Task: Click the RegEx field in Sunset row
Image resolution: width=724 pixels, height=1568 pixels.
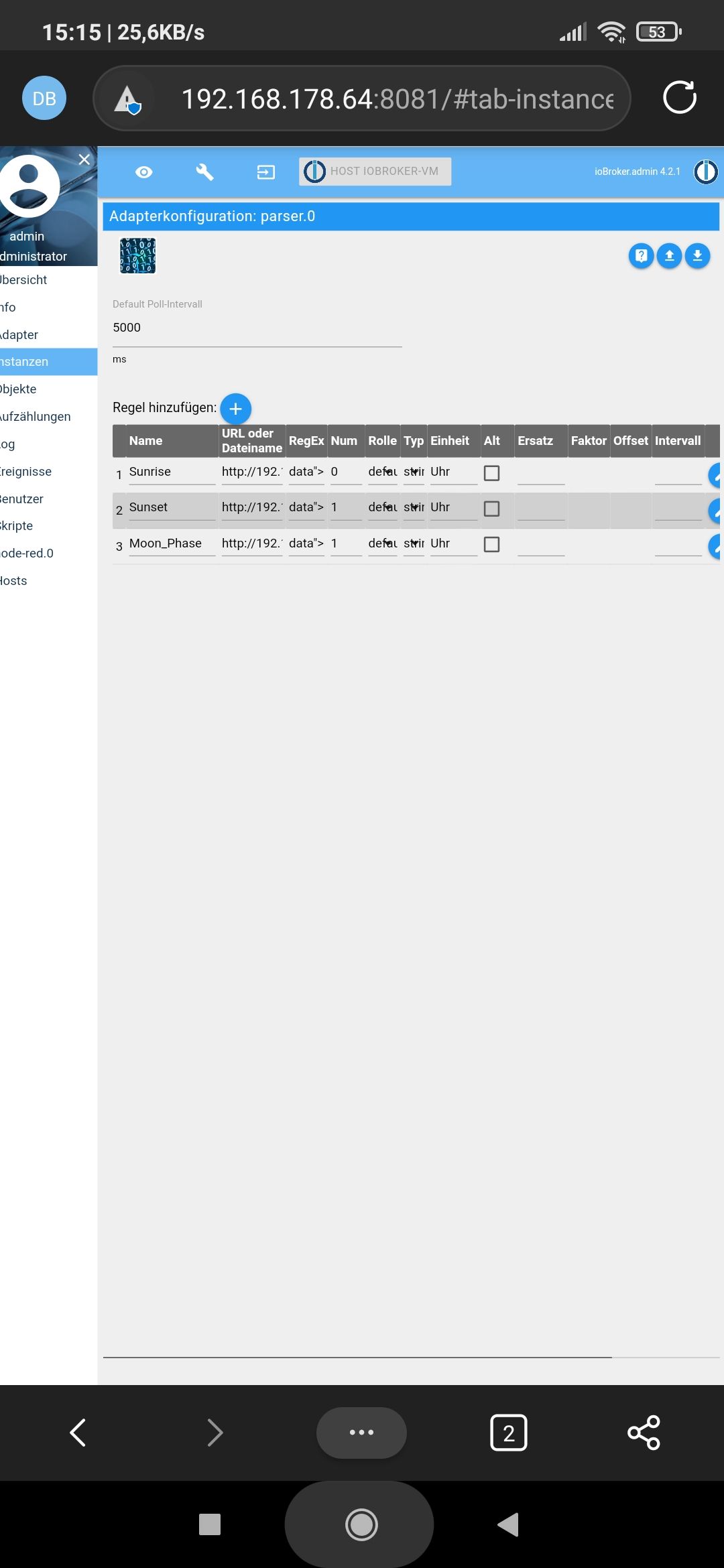Action: 307,508
